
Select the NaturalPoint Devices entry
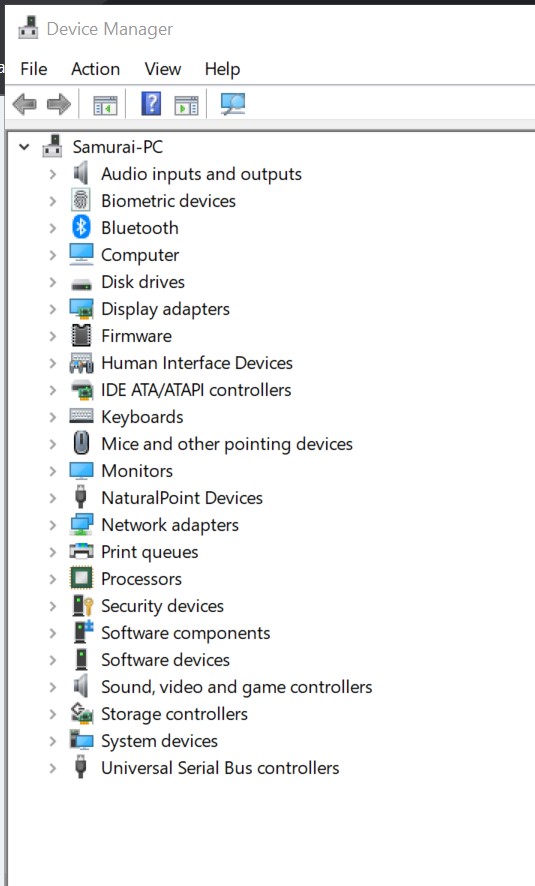pyautogui.click(x=182, y=498)
